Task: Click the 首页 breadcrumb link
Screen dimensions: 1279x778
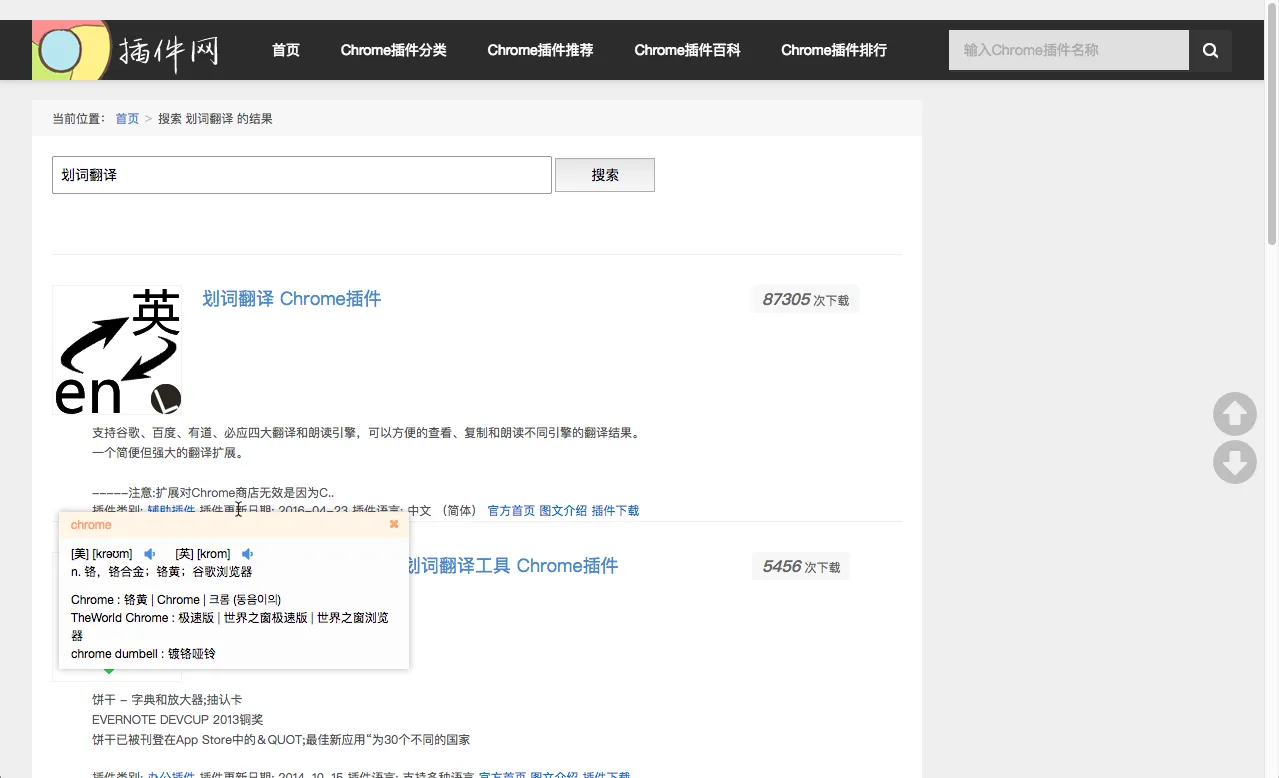Action: coord(127,118)
